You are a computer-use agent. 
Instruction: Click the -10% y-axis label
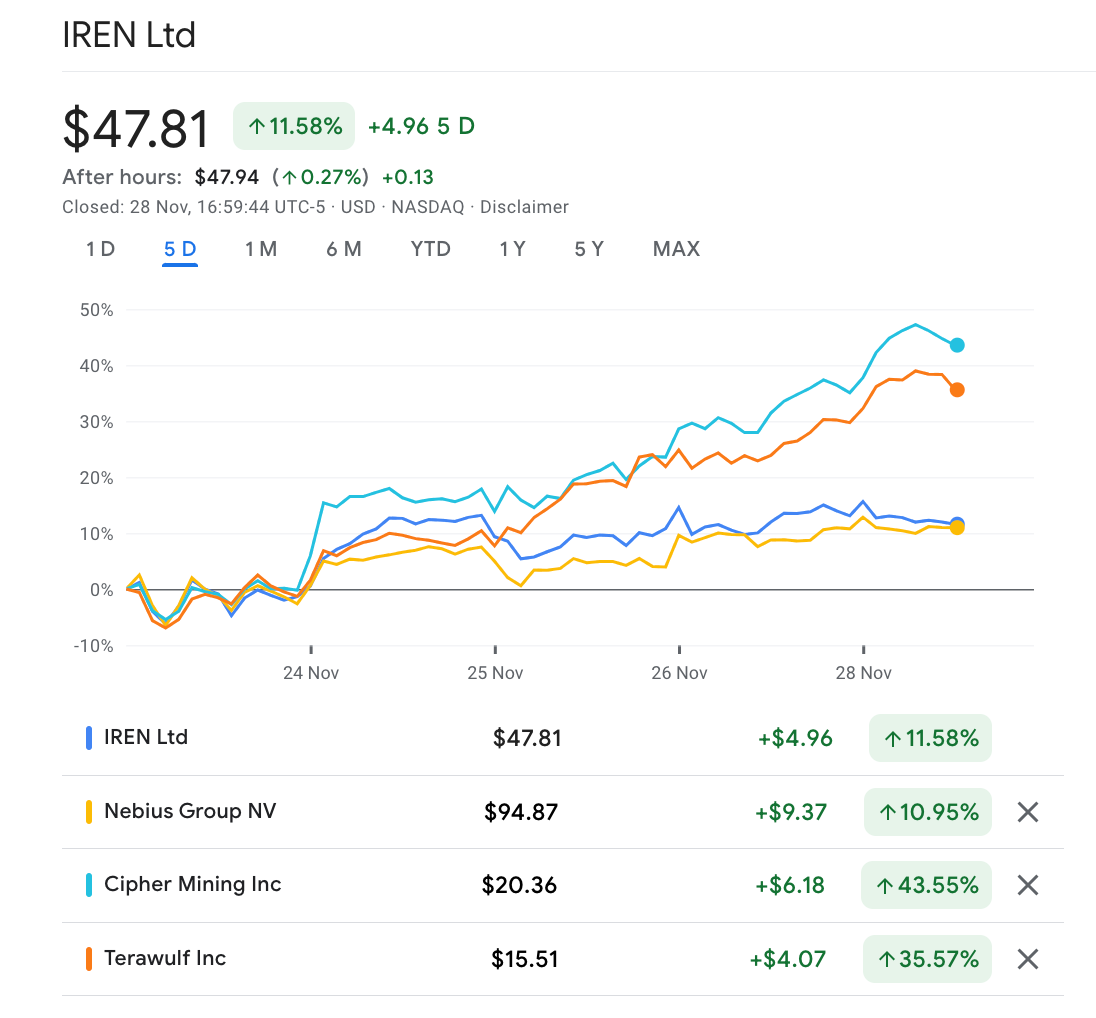(93, 645)
